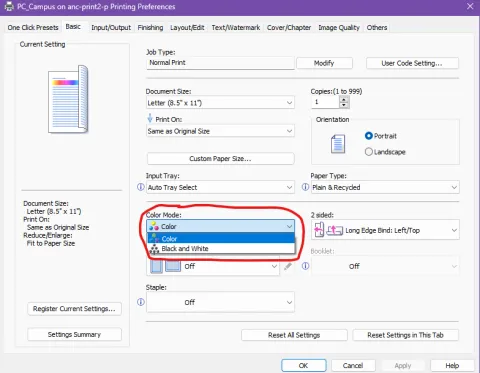Click the Input Tray info icon
The image size is (480, 373).
[141, 187]
